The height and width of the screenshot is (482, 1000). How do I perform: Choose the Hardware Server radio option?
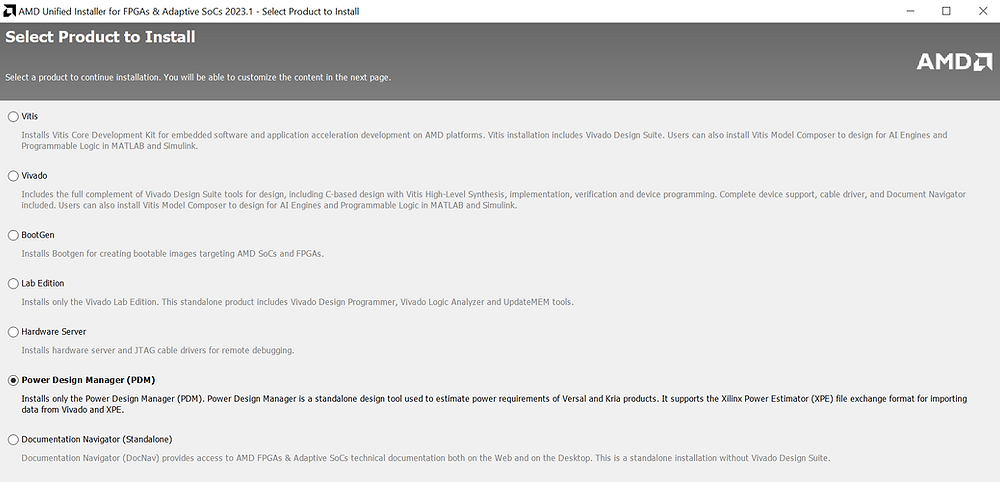pyautogui.click(x=13, y=332)
